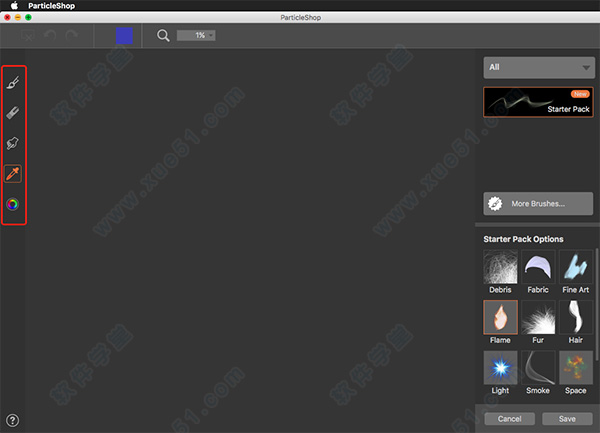Open the 1% zoom level dropdown
Image resolution: width=600 pixels, height=433 pixels.
pyautogui.click(x=196, y=36)
